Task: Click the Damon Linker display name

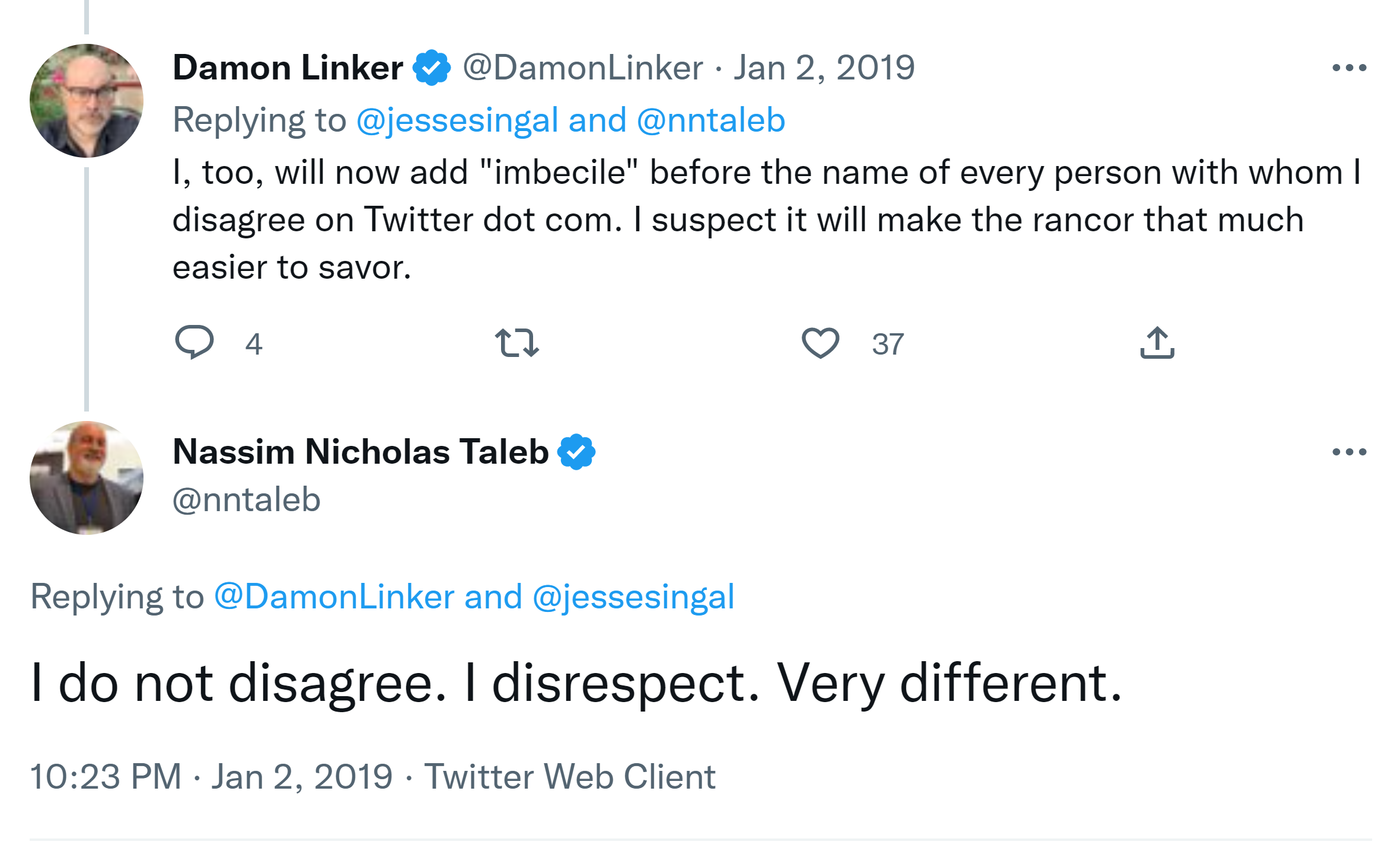Action: pos(288,68)
